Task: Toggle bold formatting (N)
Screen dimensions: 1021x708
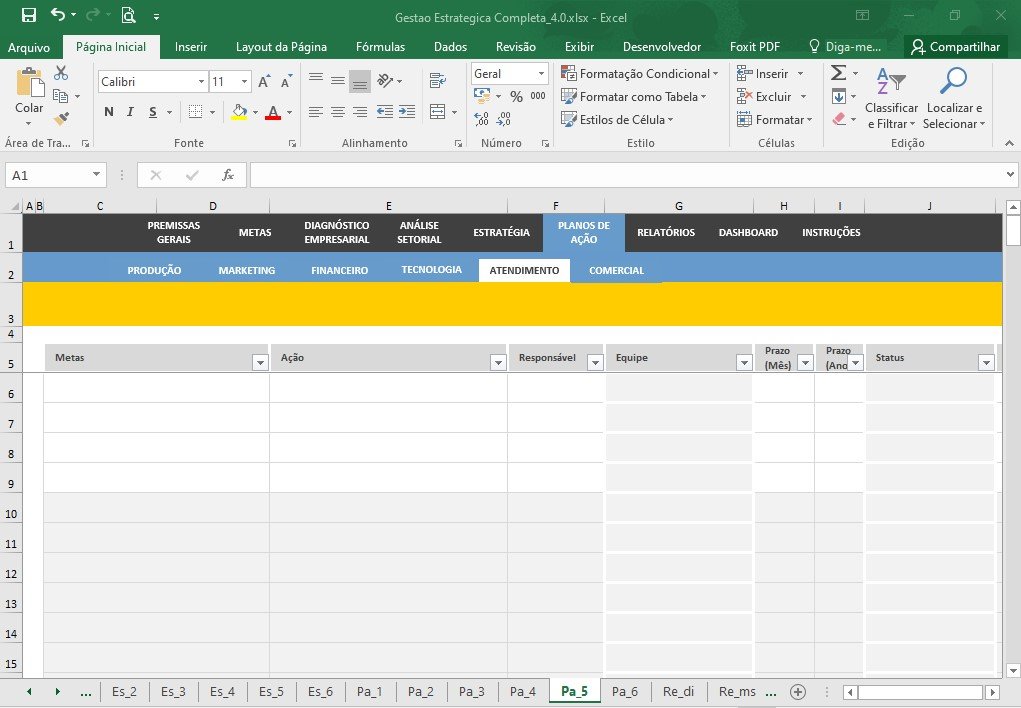Action: point(109,111)
